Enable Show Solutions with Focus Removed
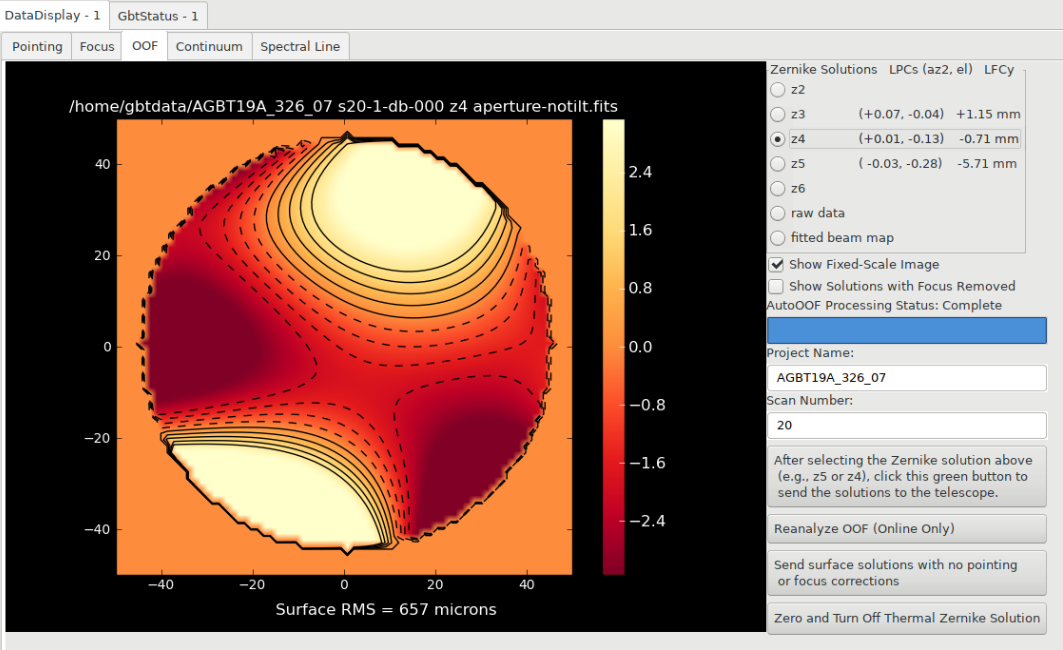This screenshot has height=650, width=1063. pyautogui.click(x=776, y=286)
